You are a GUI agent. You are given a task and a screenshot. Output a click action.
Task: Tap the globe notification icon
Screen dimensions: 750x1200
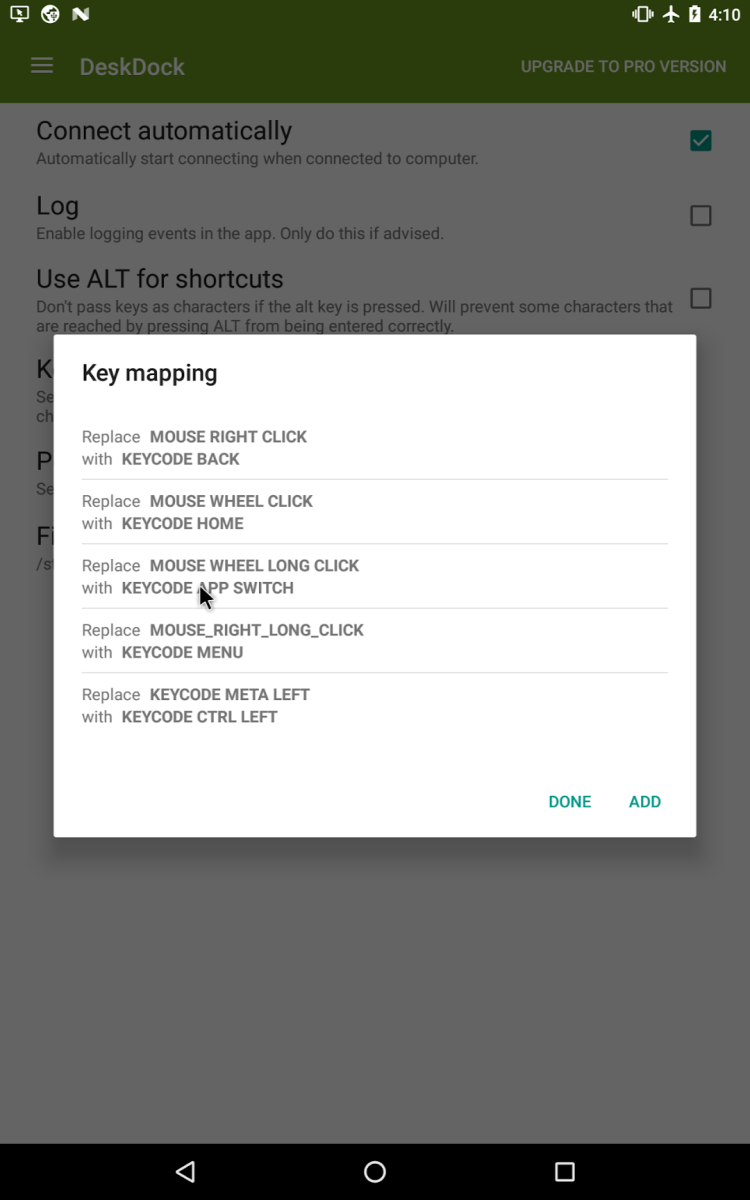pos(50,15)
